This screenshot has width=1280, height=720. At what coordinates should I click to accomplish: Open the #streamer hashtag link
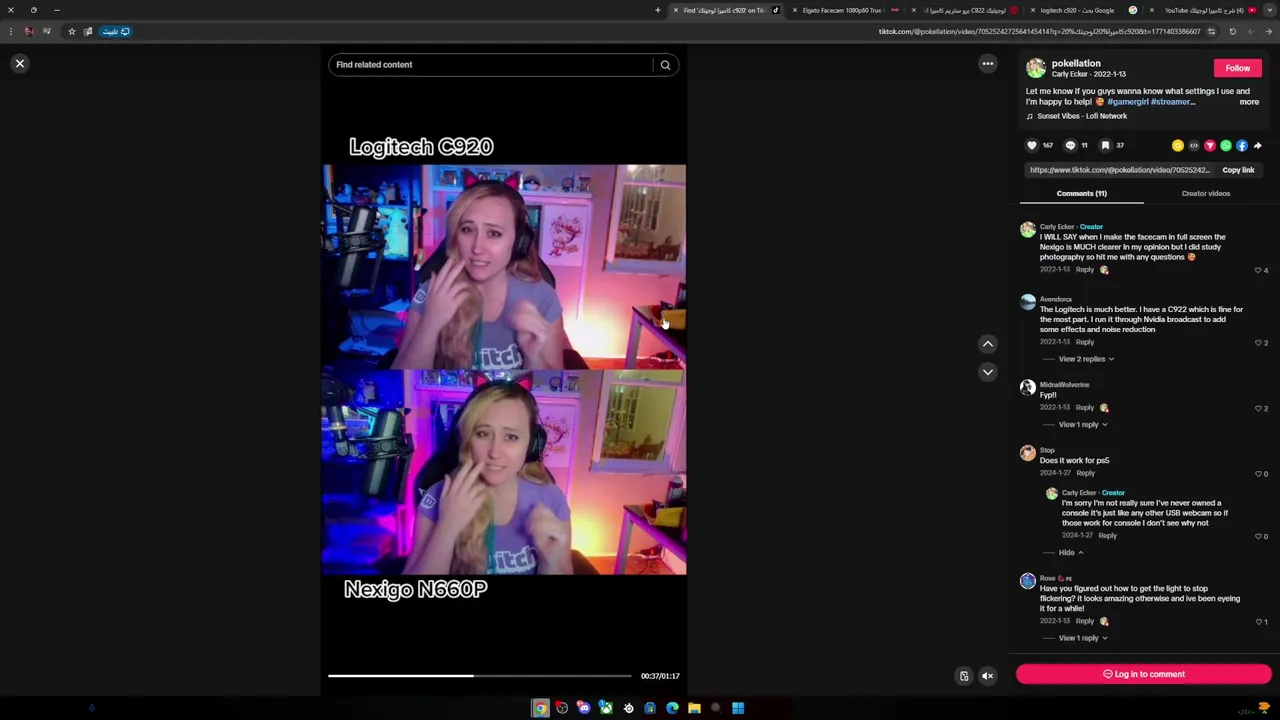(1171, 102)
